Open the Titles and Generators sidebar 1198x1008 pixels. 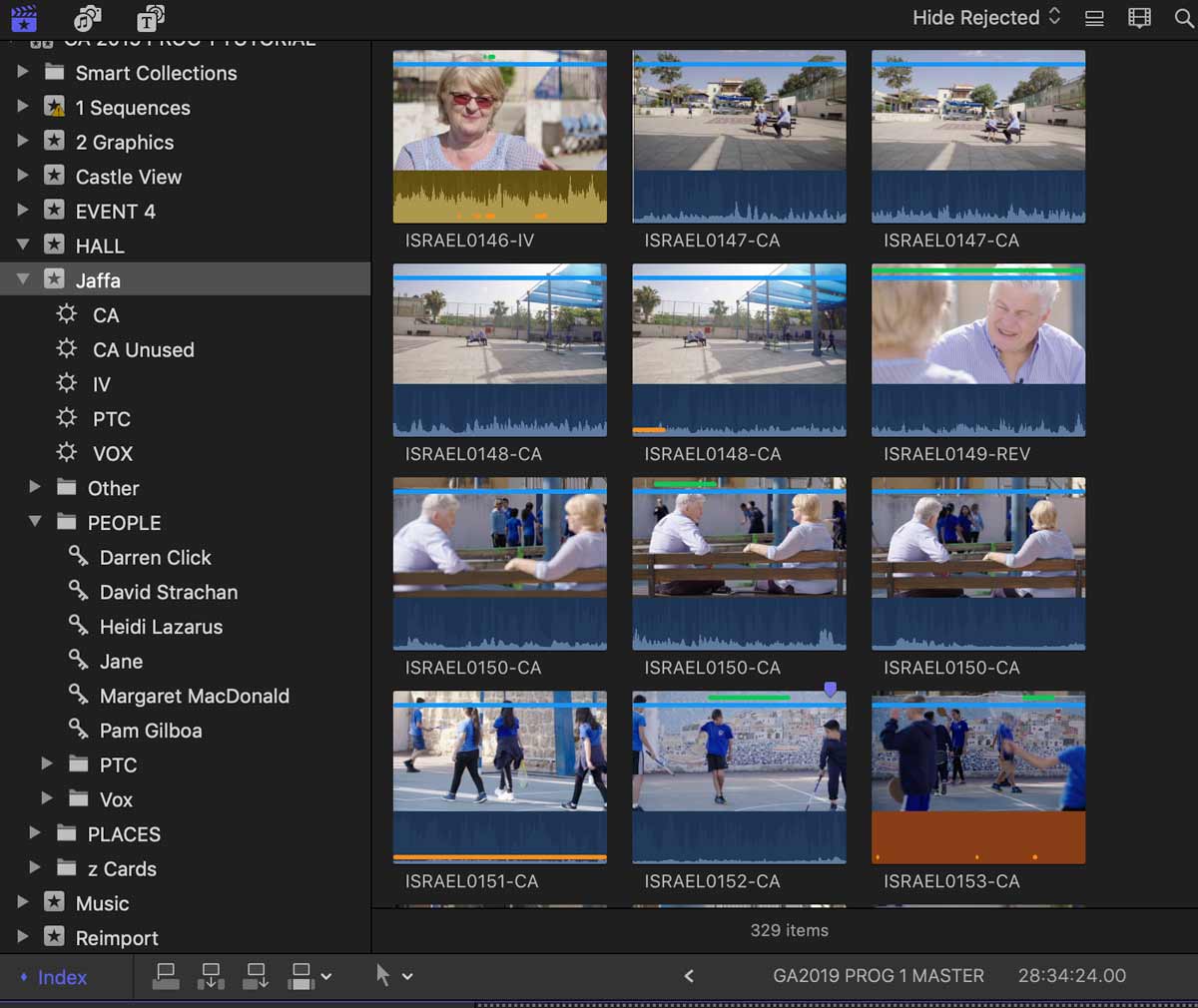click(x=150, y=17)
